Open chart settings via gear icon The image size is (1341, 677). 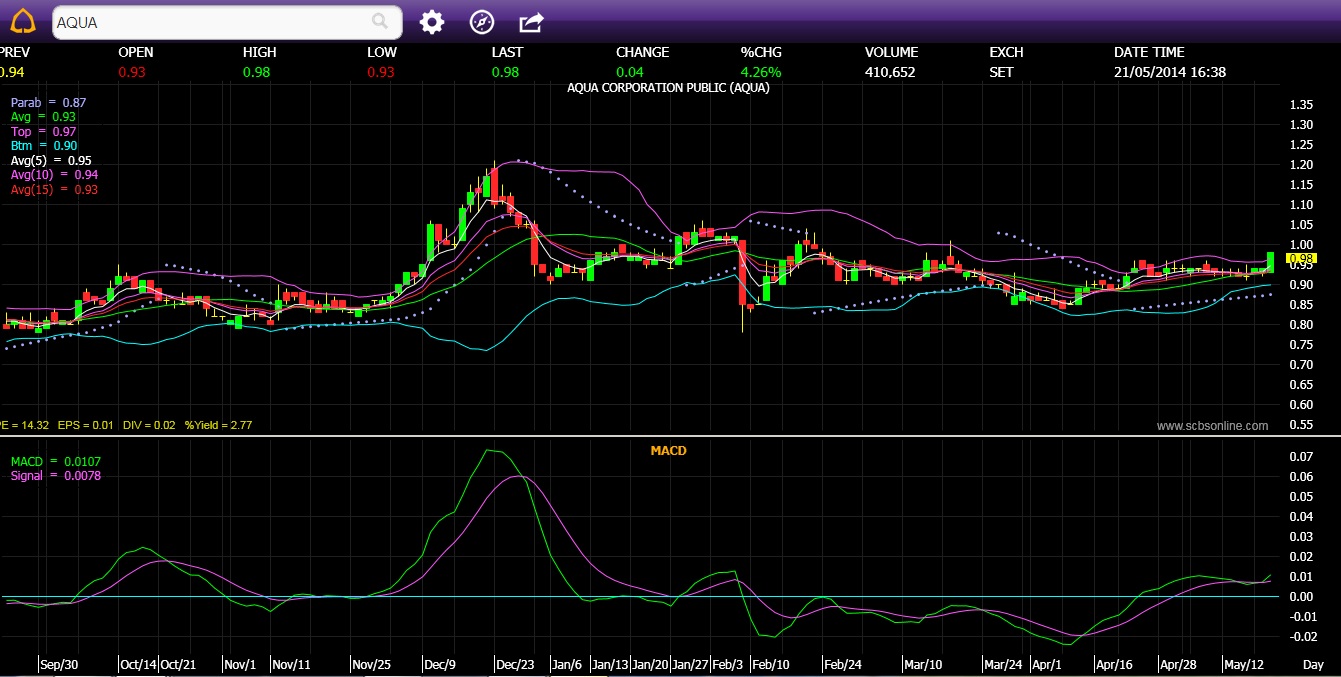pos(431,22)
